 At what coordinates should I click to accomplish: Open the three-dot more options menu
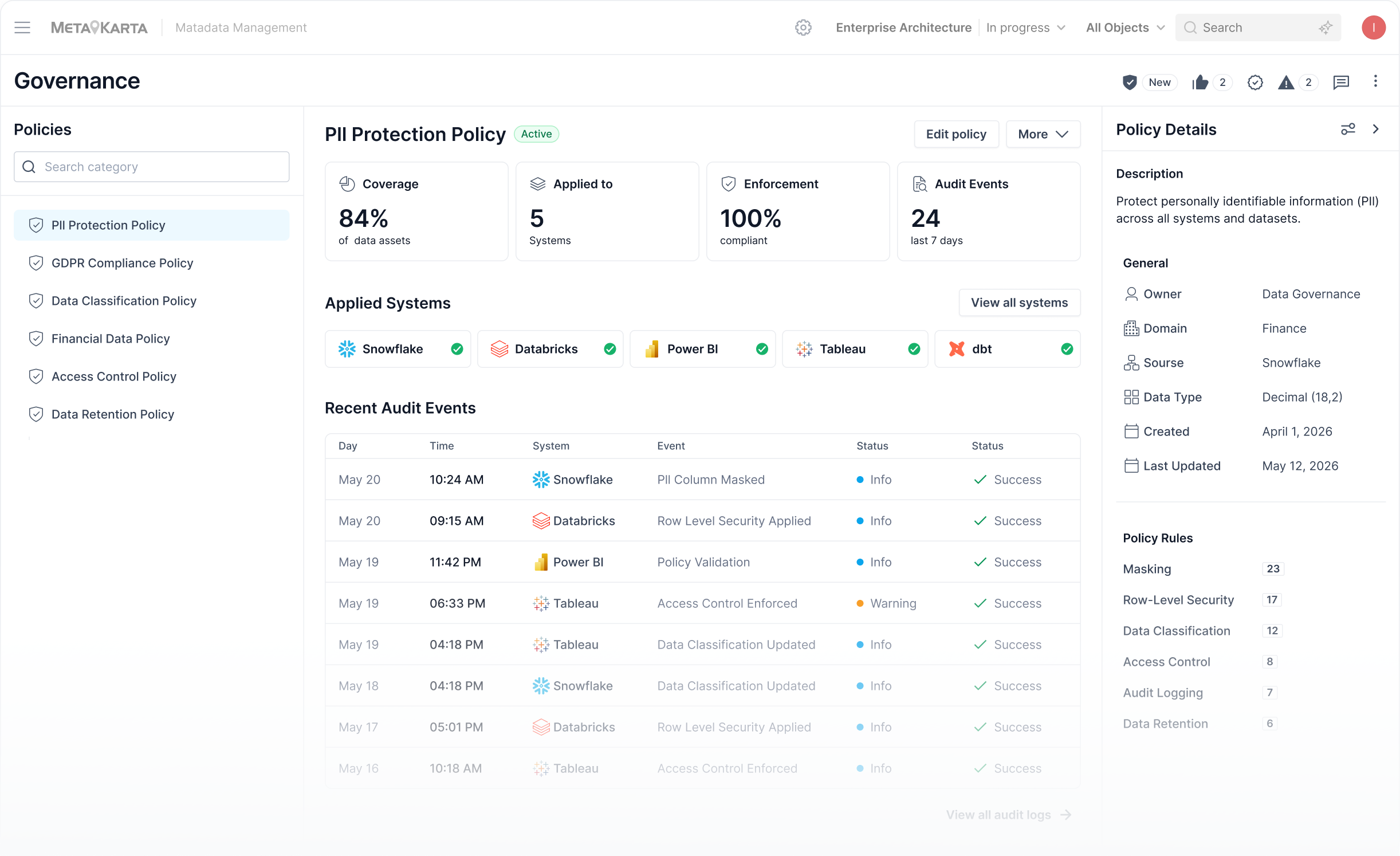1375,81
